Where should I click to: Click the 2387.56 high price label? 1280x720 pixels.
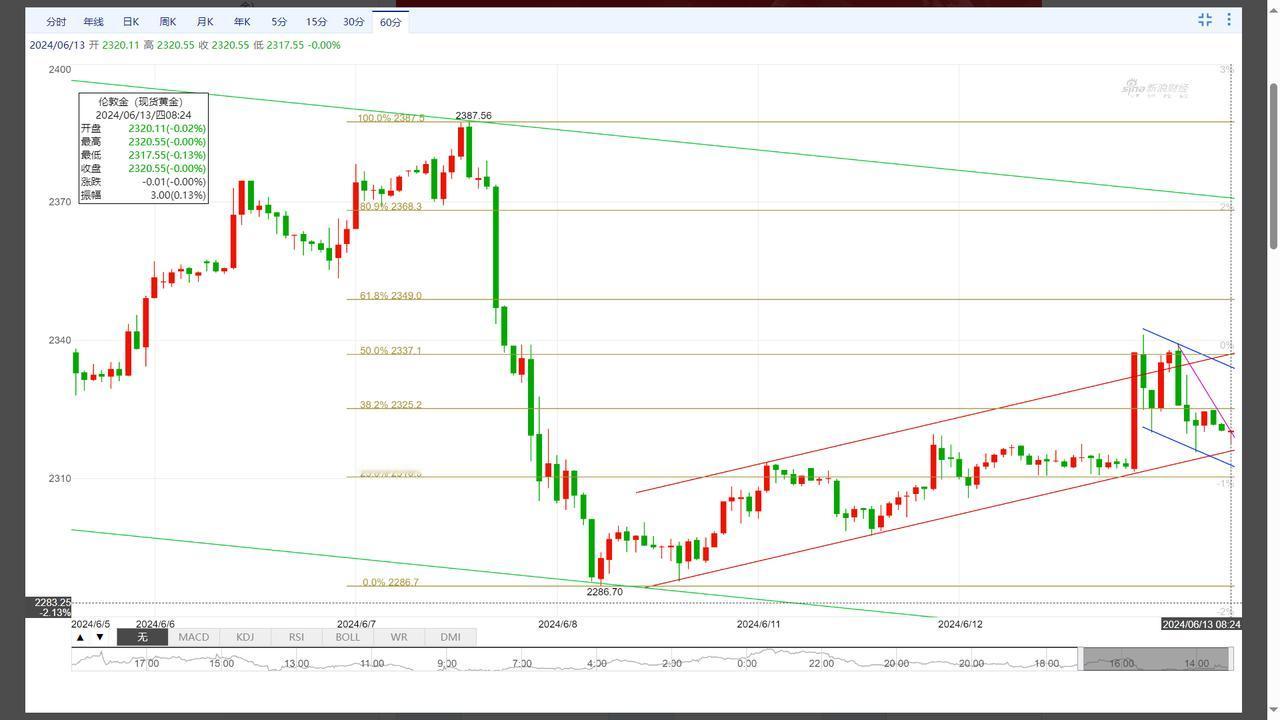click(473, 116)
